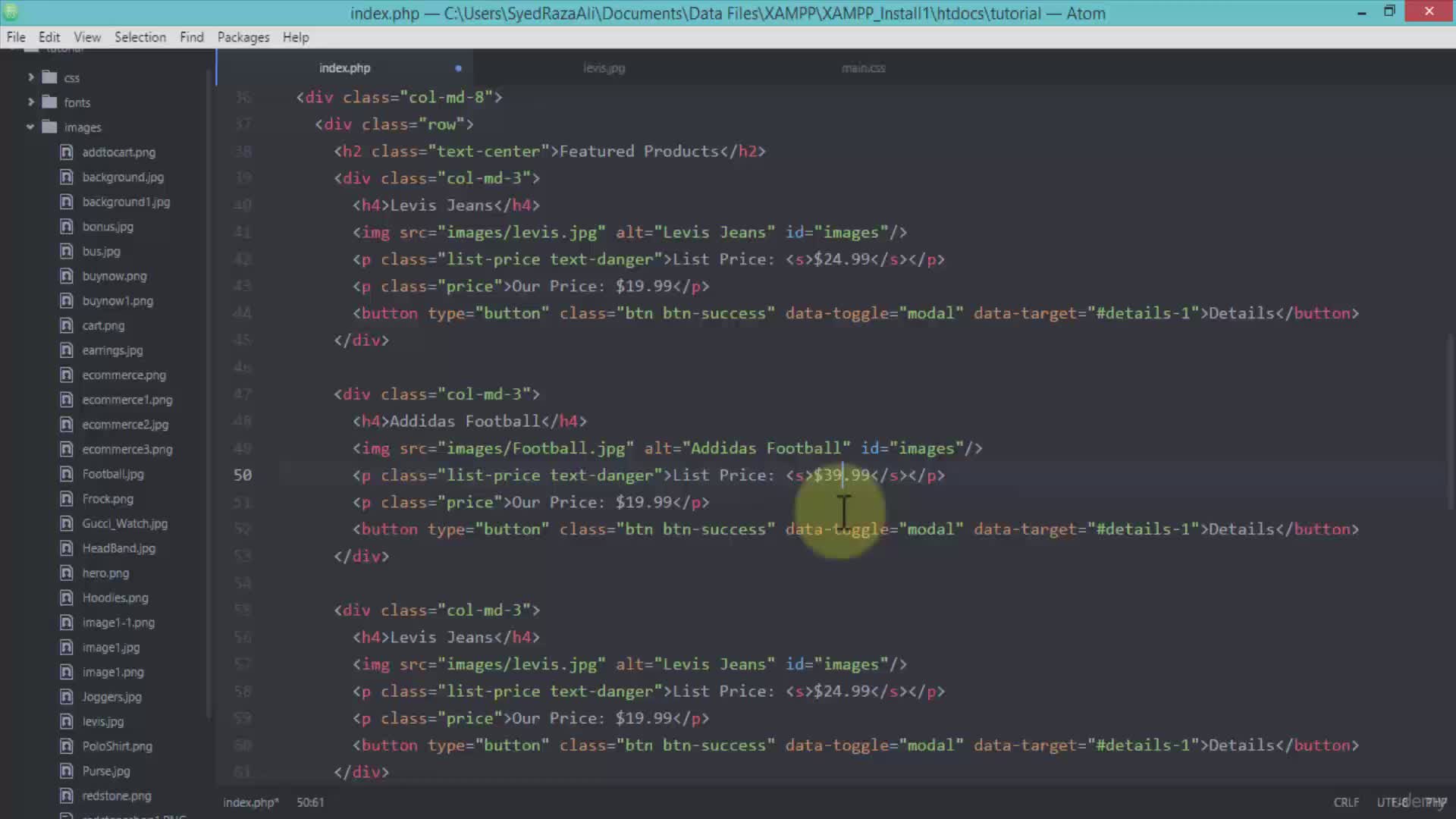Click the file icon next to addtocart.png
Screen dimensions: 1456x819
67,152
